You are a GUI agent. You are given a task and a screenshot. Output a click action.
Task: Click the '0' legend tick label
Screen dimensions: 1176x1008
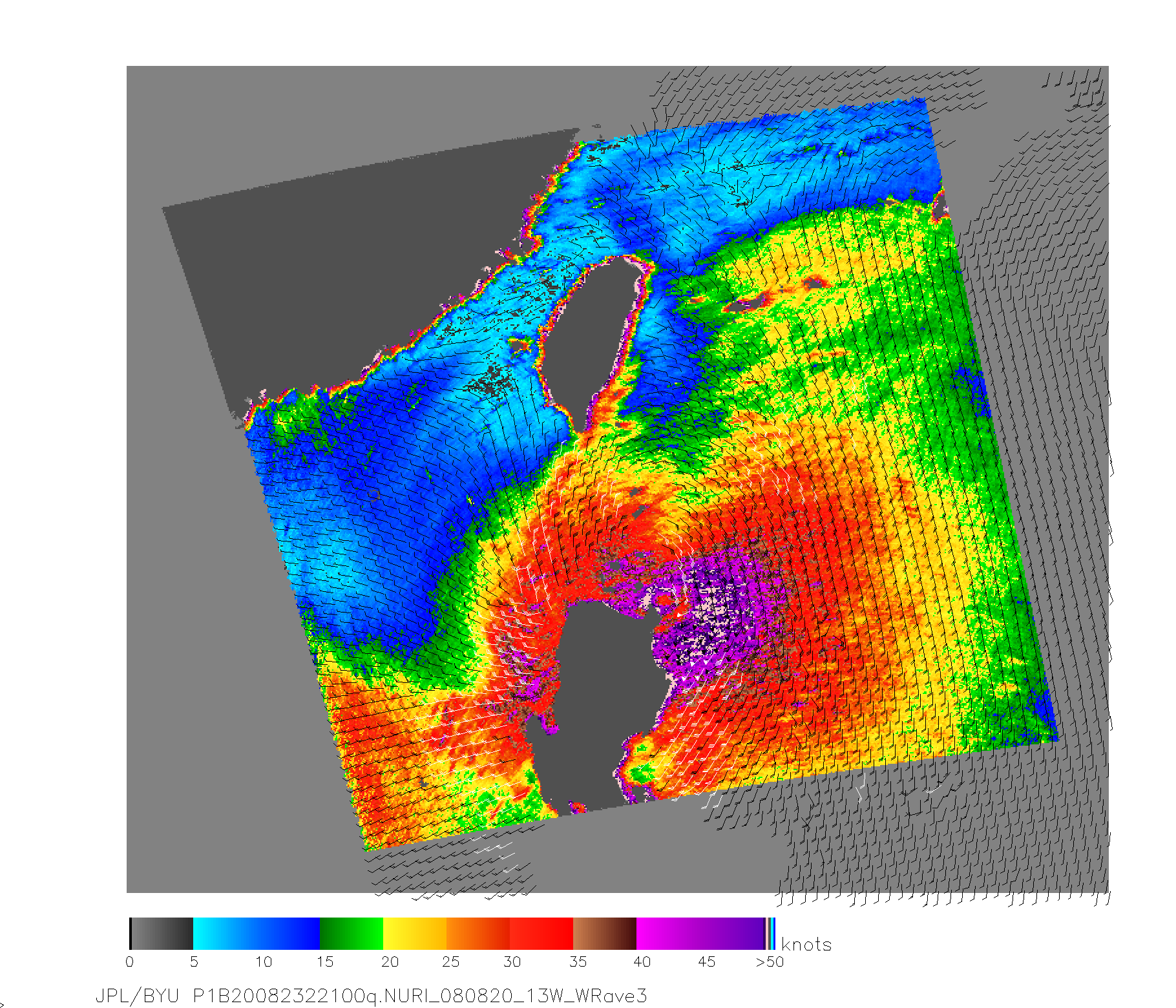click(130, 962)
